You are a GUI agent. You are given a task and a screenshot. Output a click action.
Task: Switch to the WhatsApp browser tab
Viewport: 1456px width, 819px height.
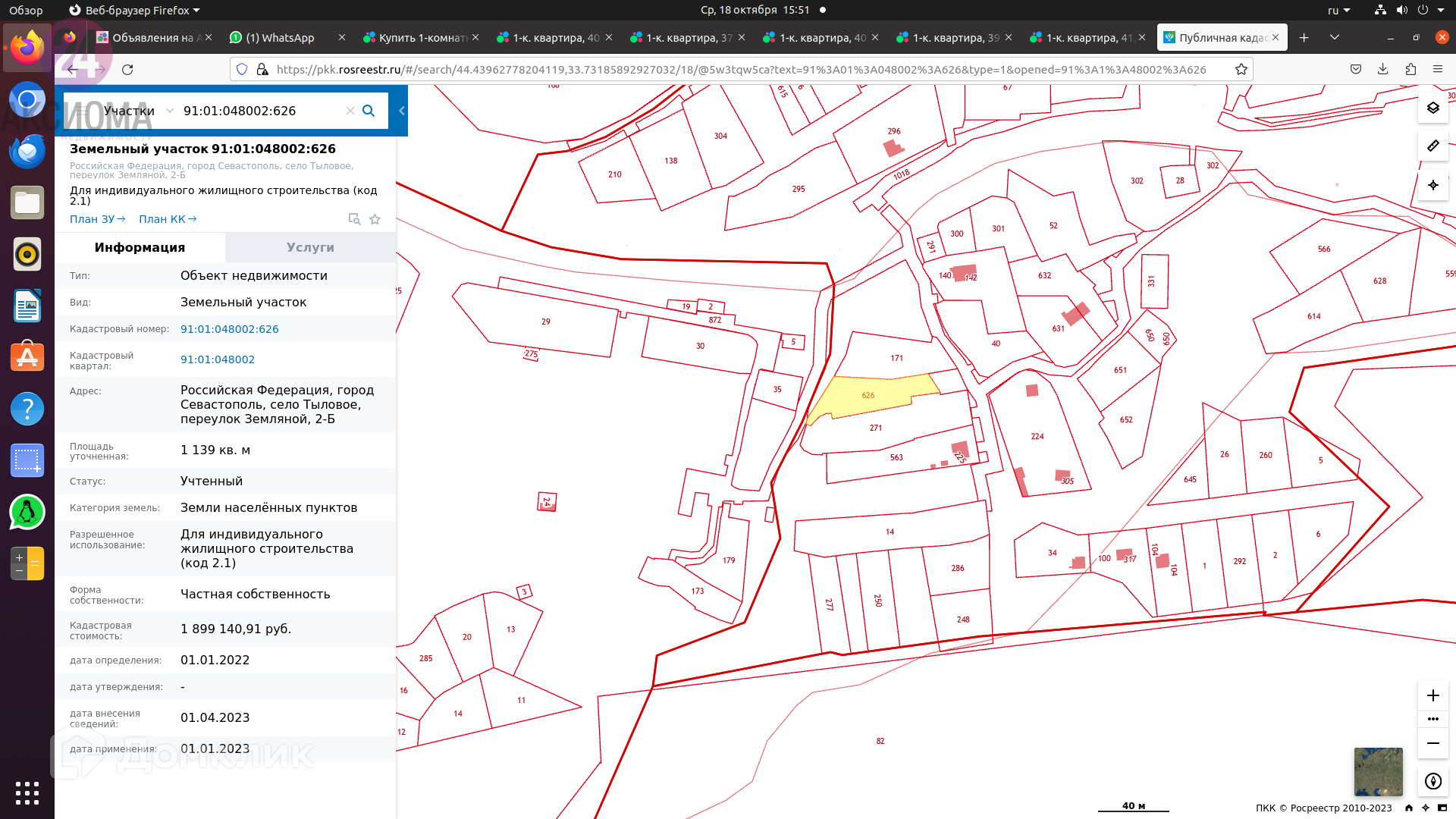point(280,38)
